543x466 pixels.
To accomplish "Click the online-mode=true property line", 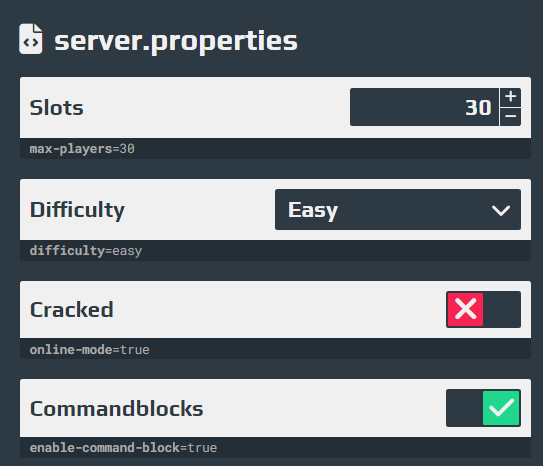I will pyautogui.click(x=90, y=350).
